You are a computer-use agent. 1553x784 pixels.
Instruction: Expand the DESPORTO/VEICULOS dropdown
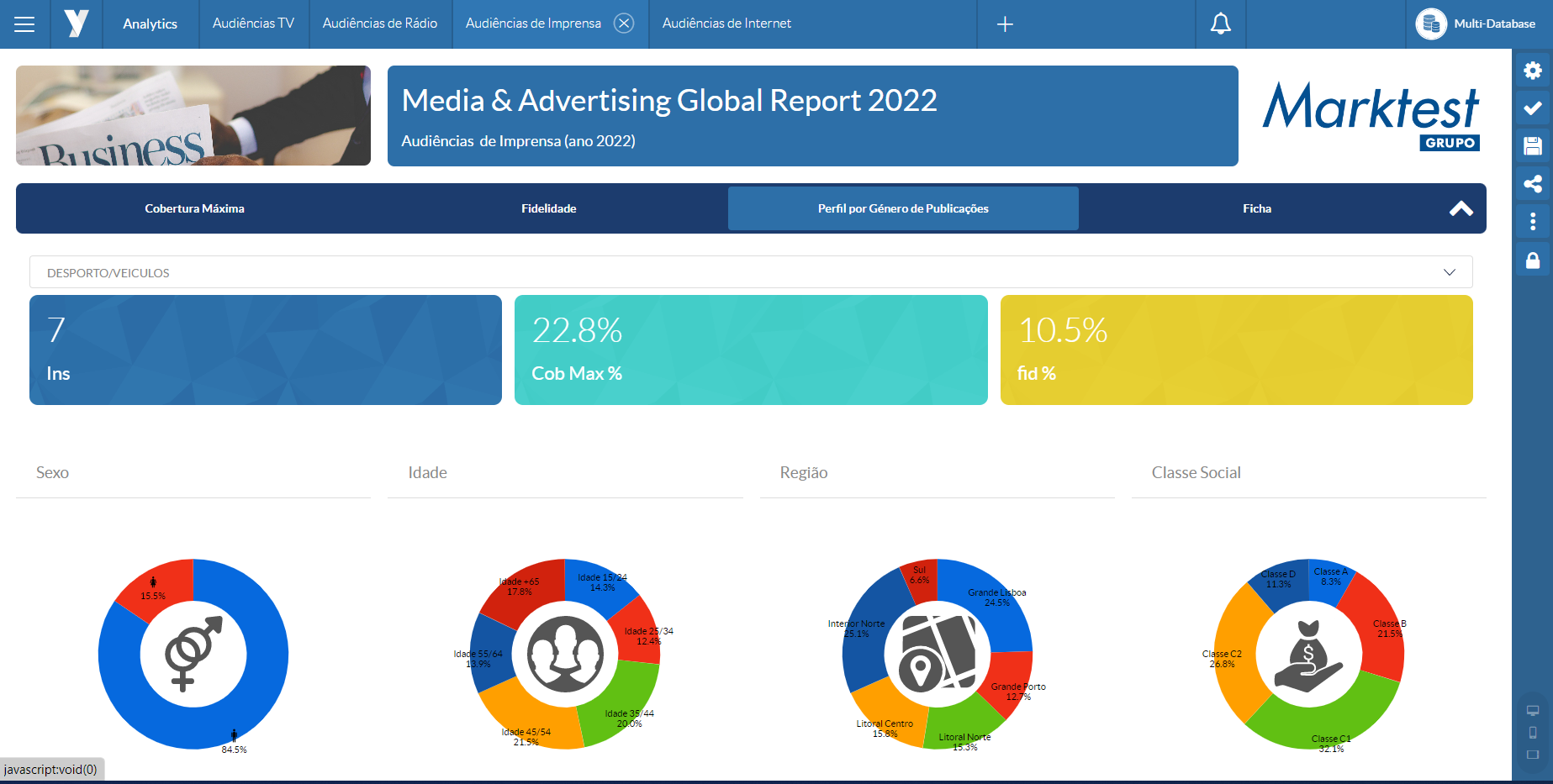pos(1449,272)
